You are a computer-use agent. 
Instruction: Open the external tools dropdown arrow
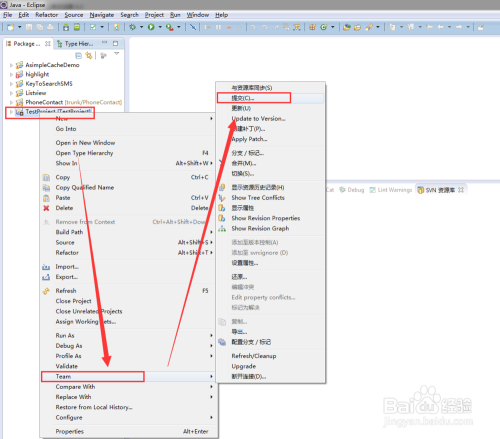coord(179,27)
